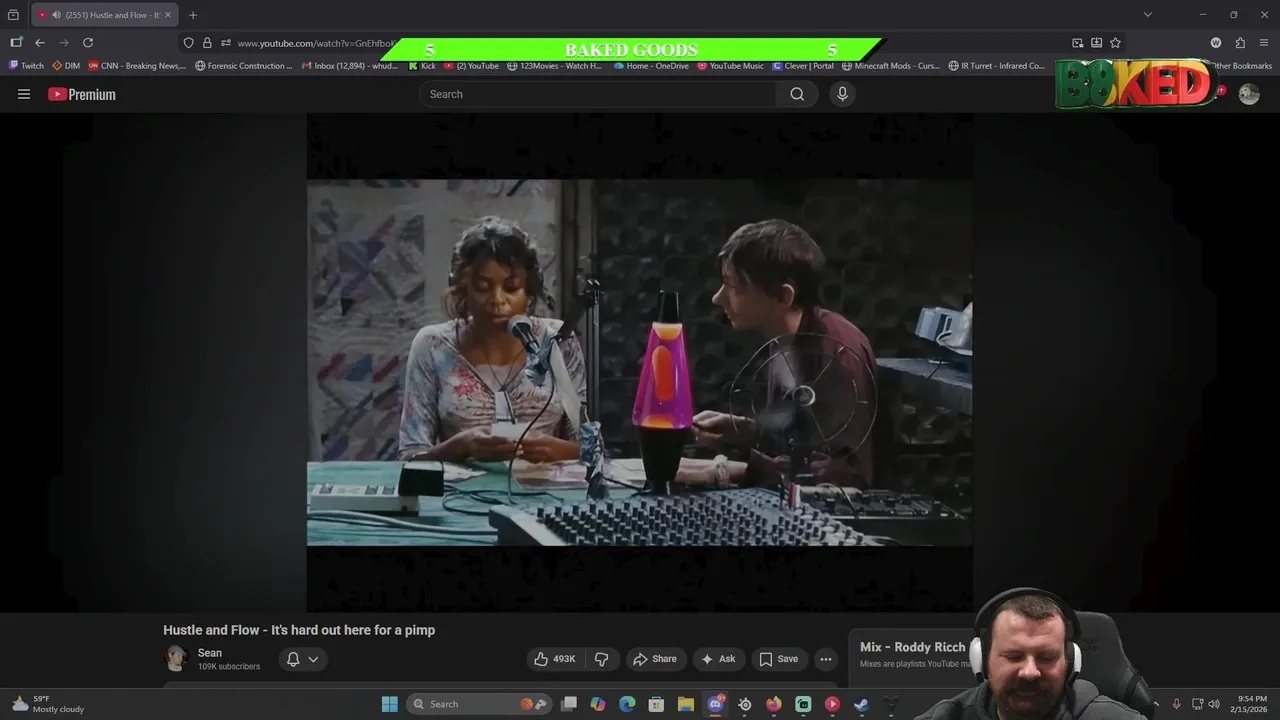Select the Hustle and Flow tab
The image size is (1280, 720).
[x=105, y=15]
